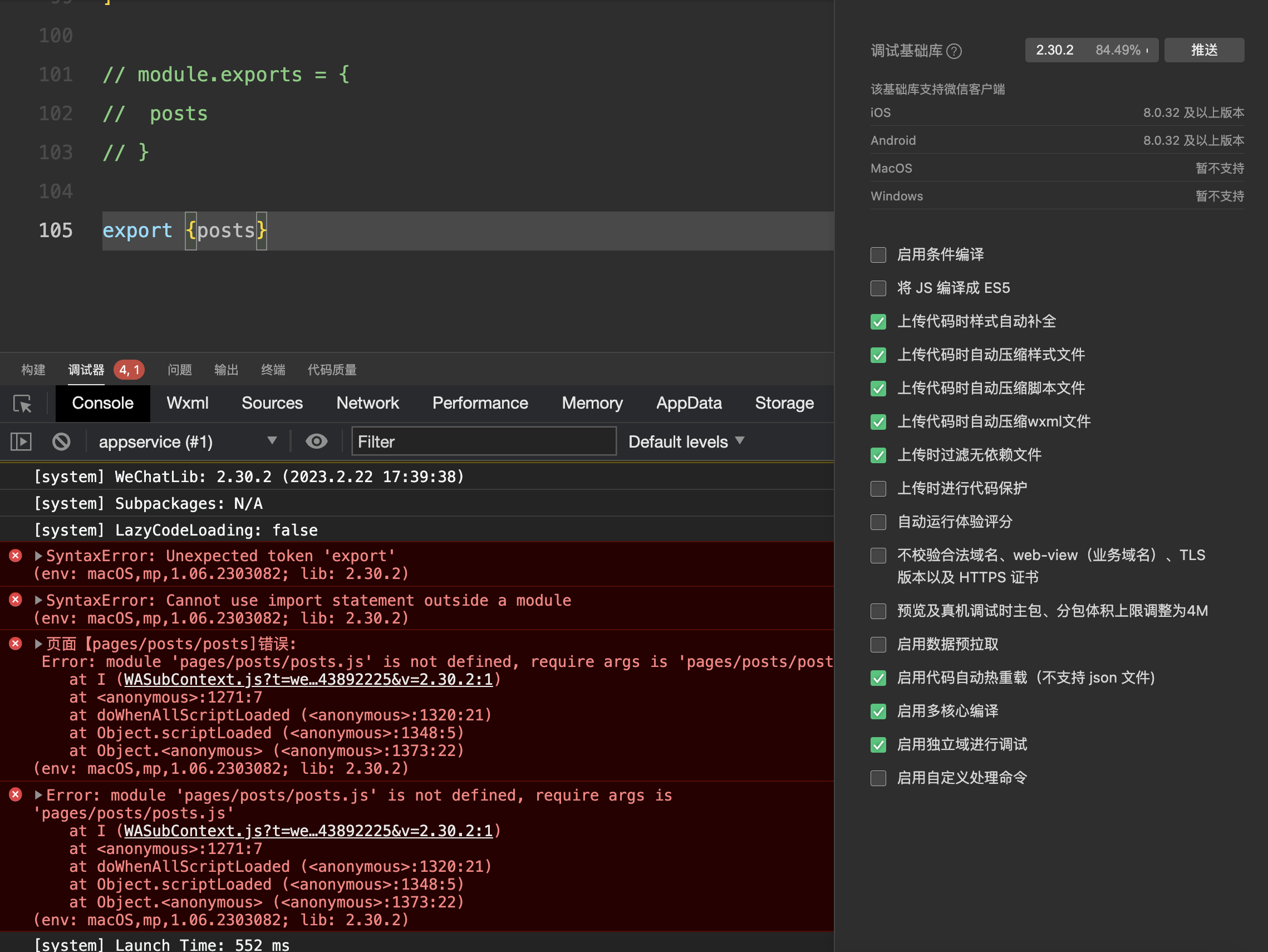Expand the 'Cannot use import statement' error

[38, 600]
